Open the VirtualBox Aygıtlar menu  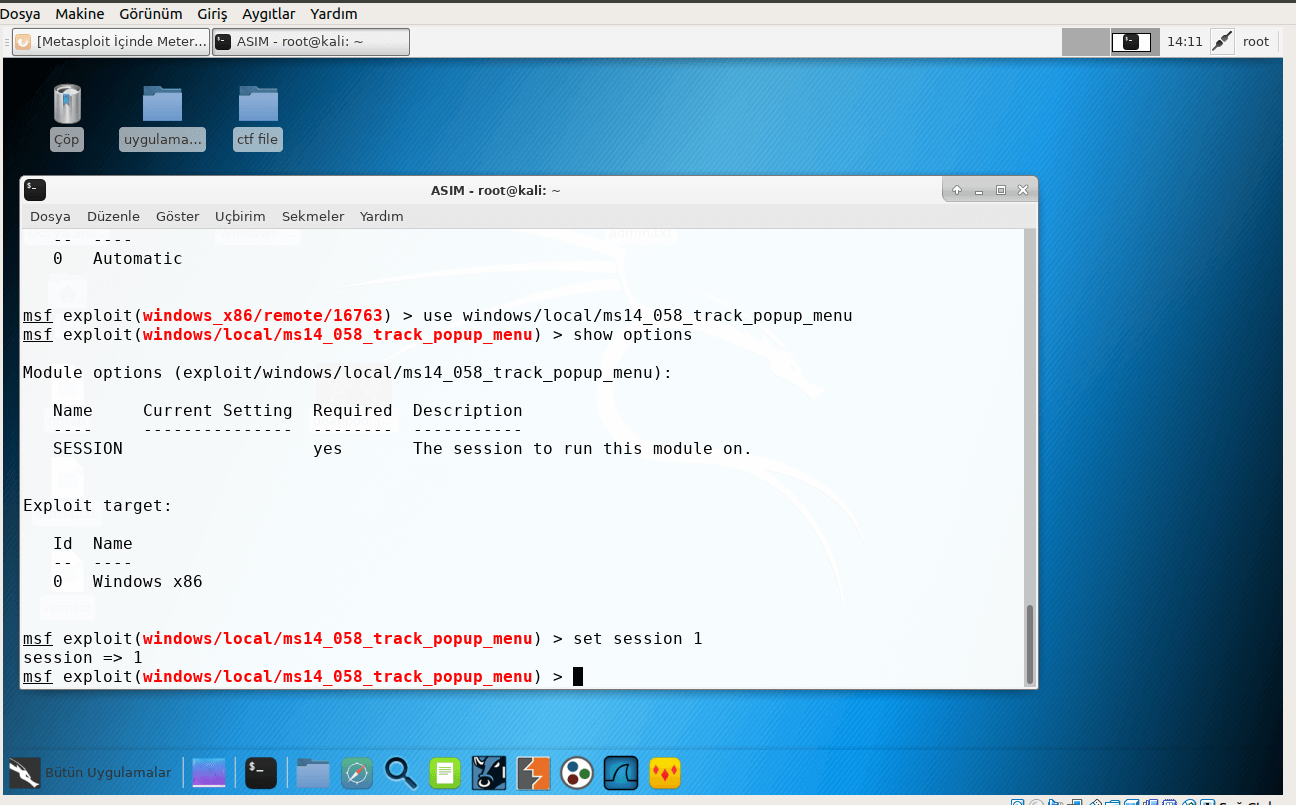(x=269, y=14)
